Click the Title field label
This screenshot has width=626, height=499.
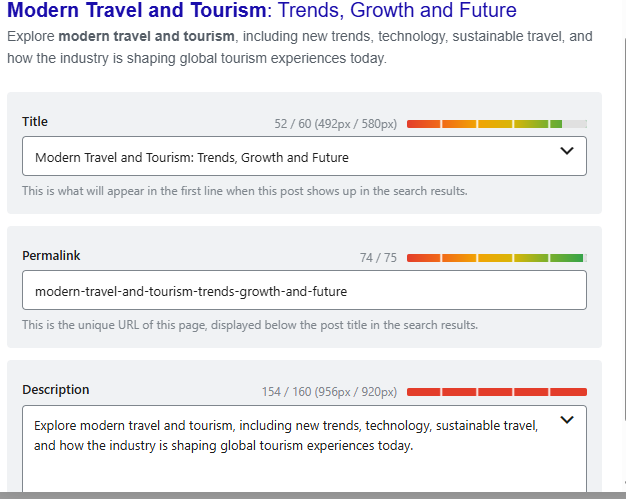point(35,121)
